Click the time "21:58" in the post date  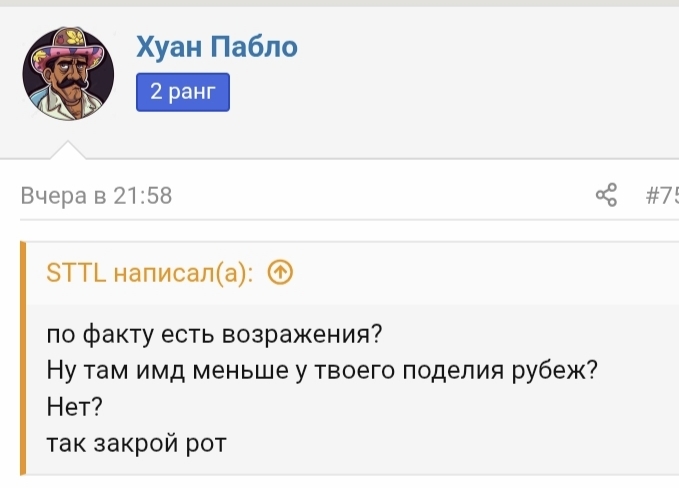coord(143,196)
